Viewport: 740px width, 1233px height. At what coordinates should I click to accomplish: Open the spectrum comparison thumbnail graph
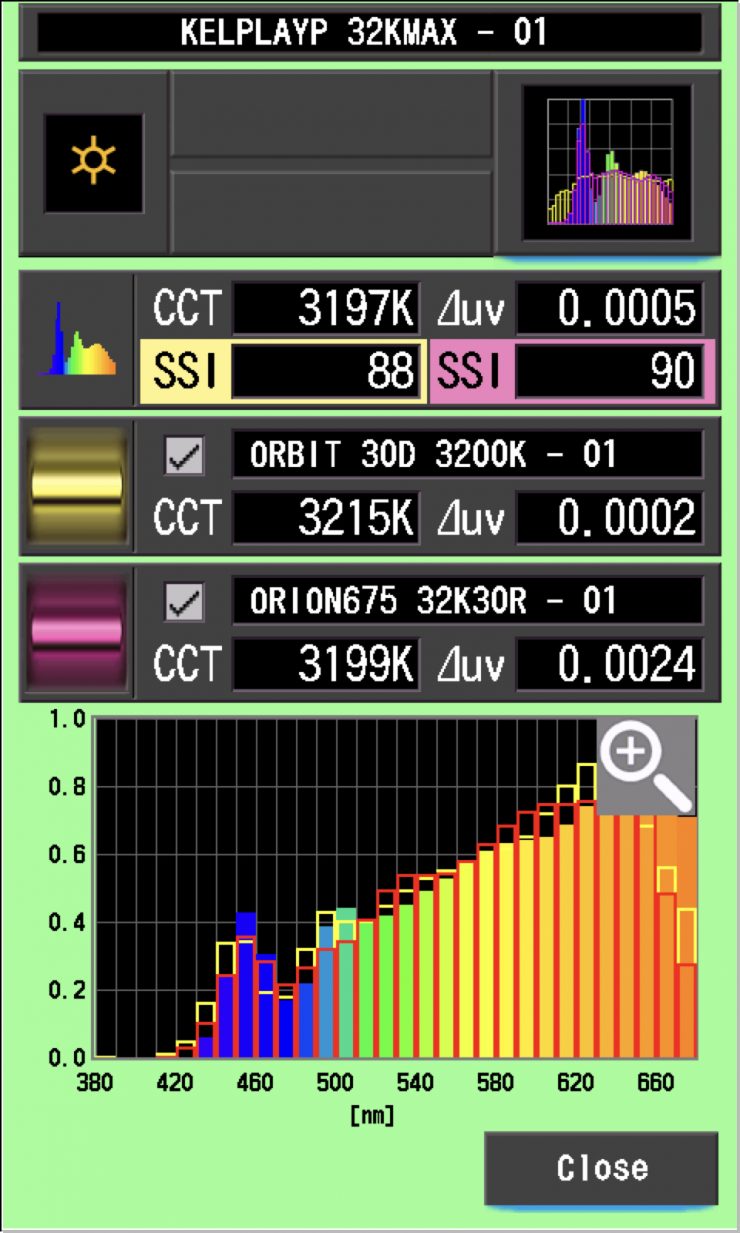(x=608, y=163)
